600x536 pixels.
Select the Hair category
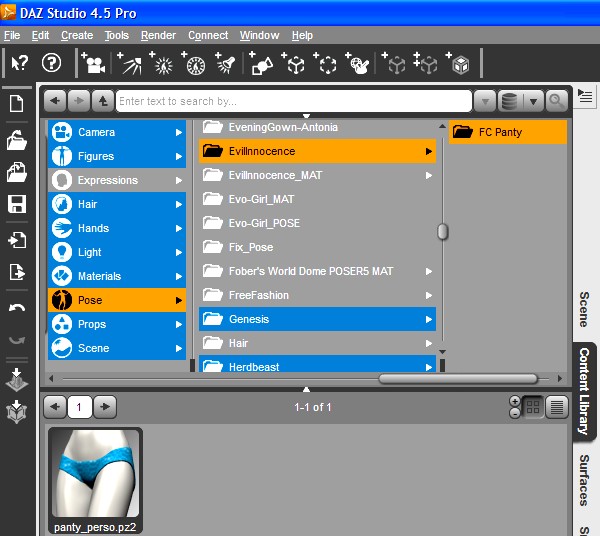tap(117, 204)
